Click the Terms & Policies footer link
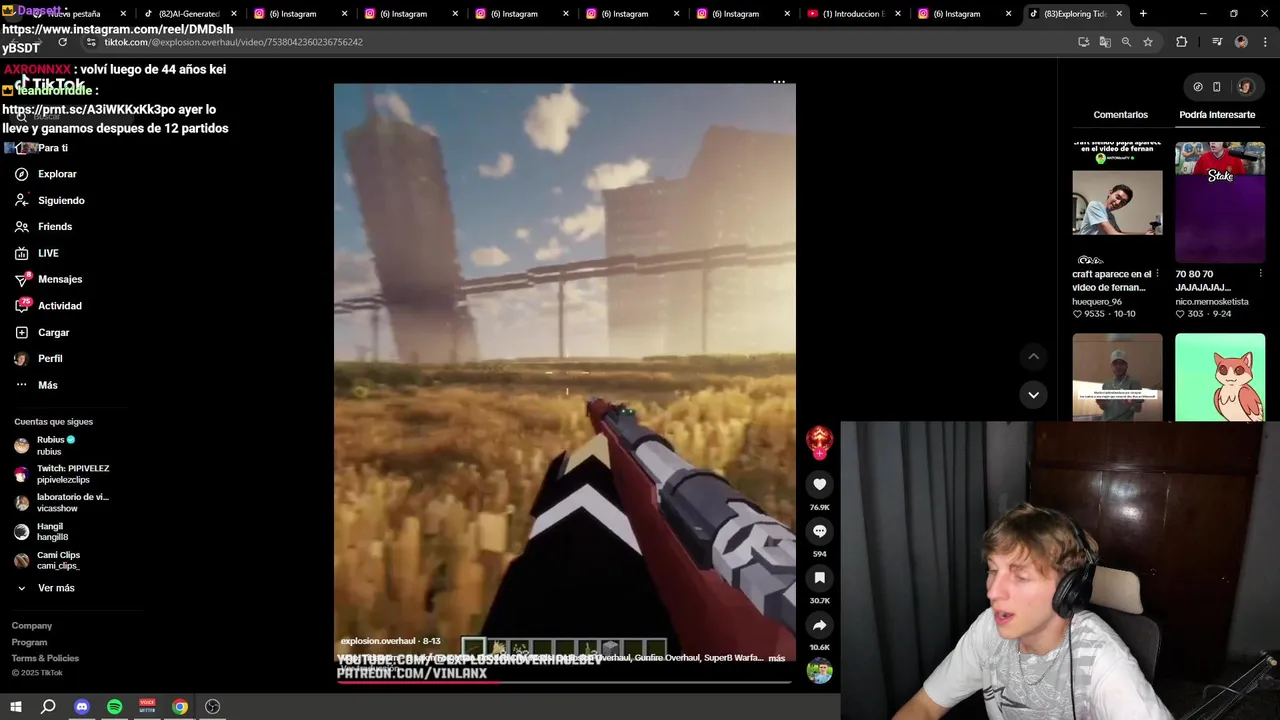This screenshot has width=1280, height=720. point(45,658)
